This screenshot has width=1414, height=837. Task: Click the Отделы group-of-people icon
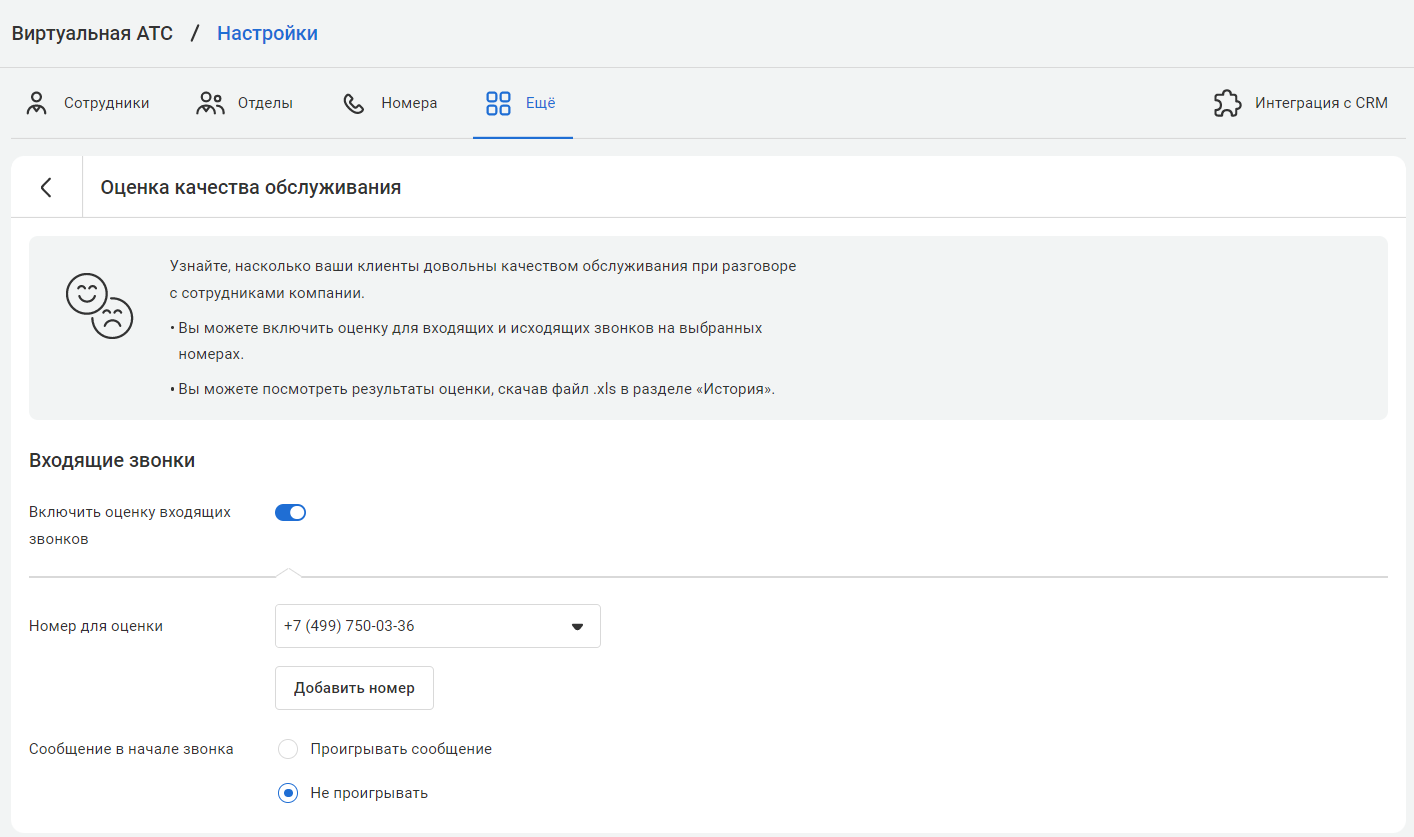pyautogui.click(x=210, y=103)
